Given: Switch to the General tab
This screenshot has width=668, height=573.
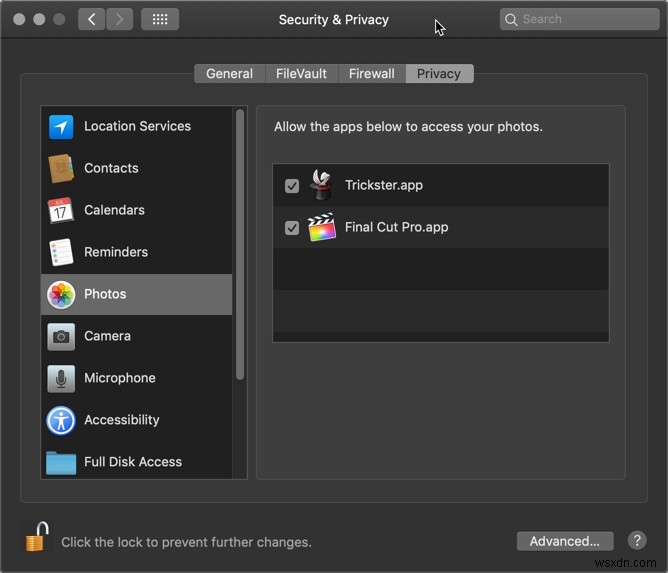Looking at the screenshot, I should point(230,74).
